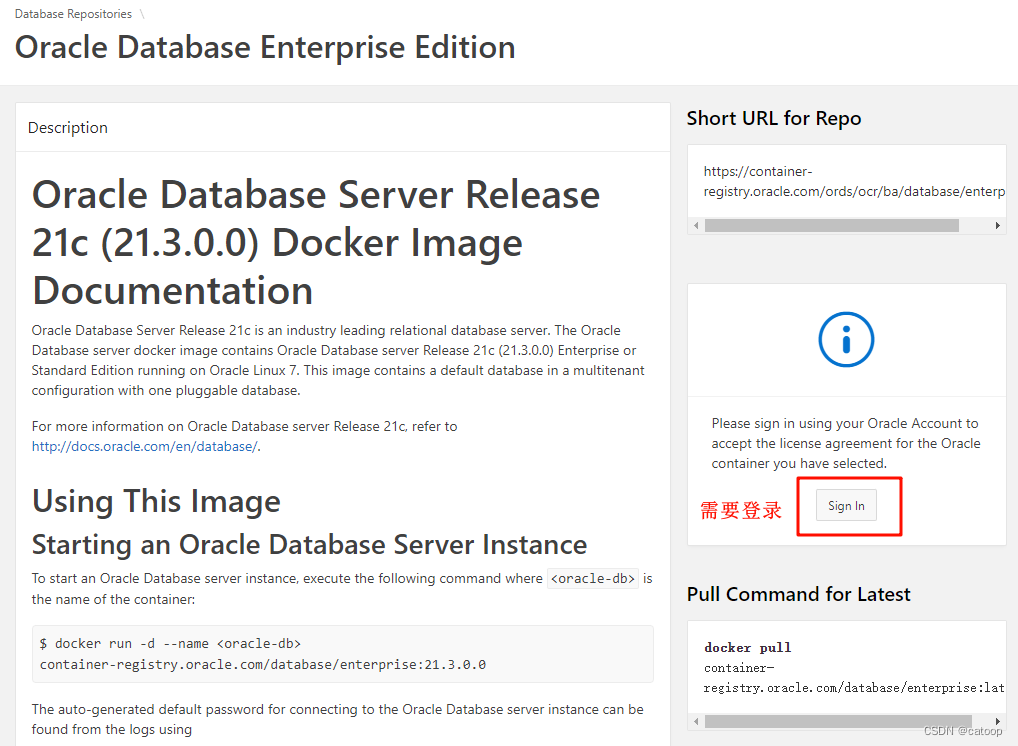The height and width of the screenshot is (746, 1018).
Task: Click the Pull Command scrollbar thumb
Action: [840, 721]
